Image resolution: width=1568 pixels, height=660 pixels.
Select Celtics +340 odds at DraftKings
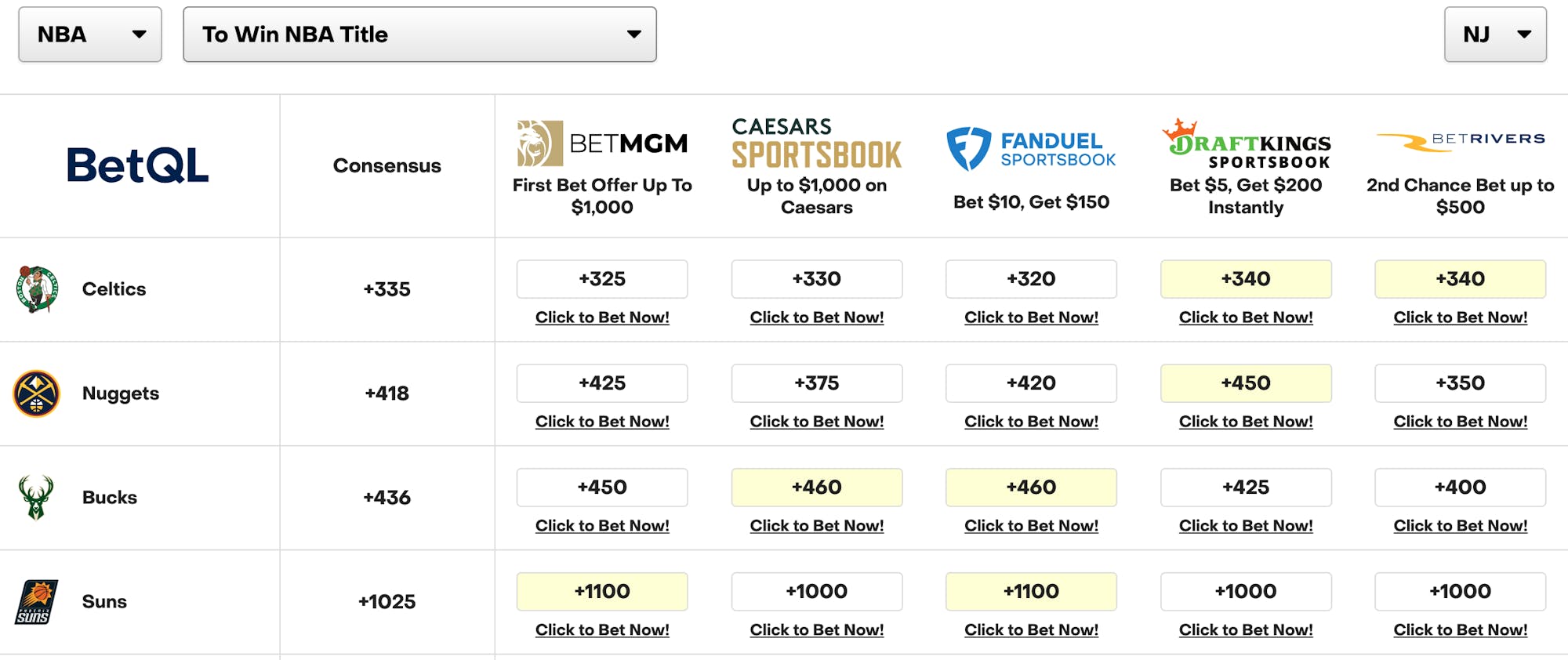(1246, 279)
